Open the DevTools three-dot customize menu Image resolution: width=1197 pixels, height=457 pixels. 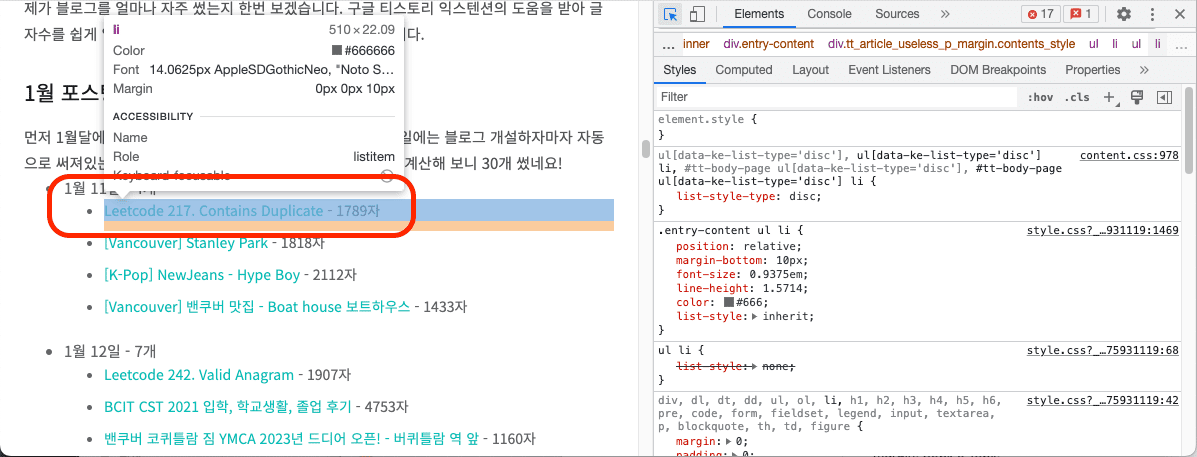coord(1153,14)
